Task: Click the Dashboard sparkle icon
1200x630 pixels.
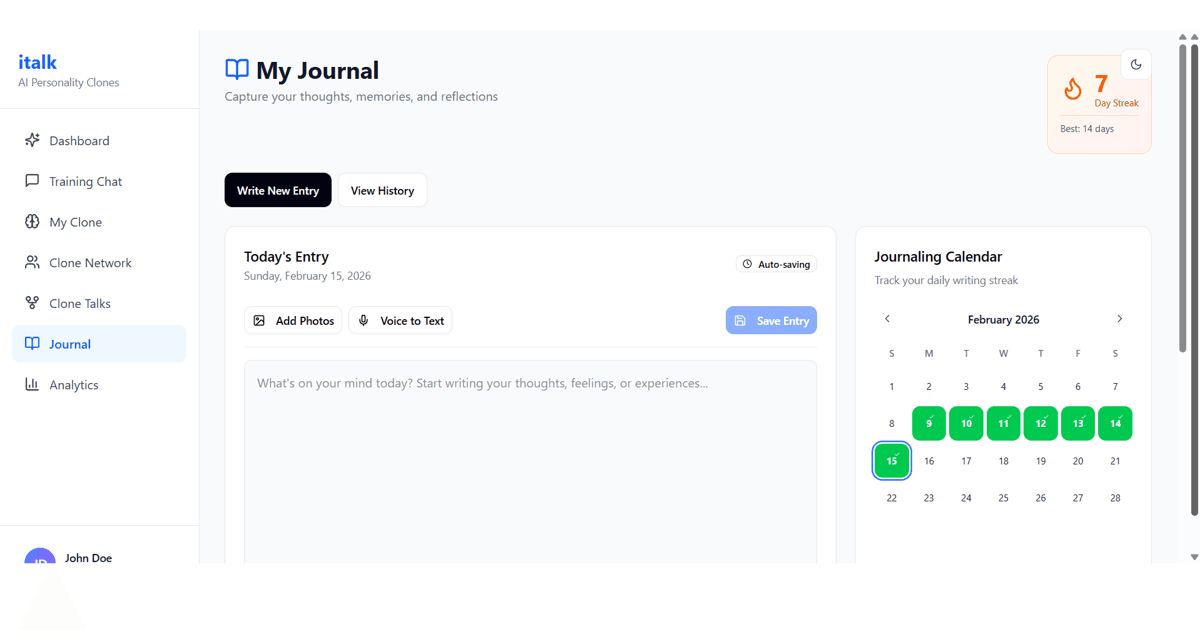Action: point(32,141)
